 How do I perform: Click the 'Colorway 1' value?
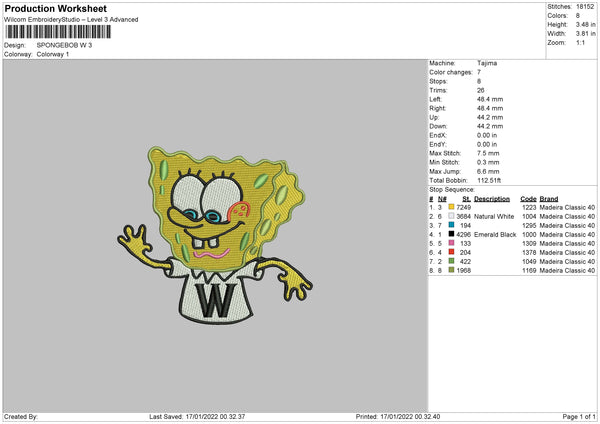53,54
